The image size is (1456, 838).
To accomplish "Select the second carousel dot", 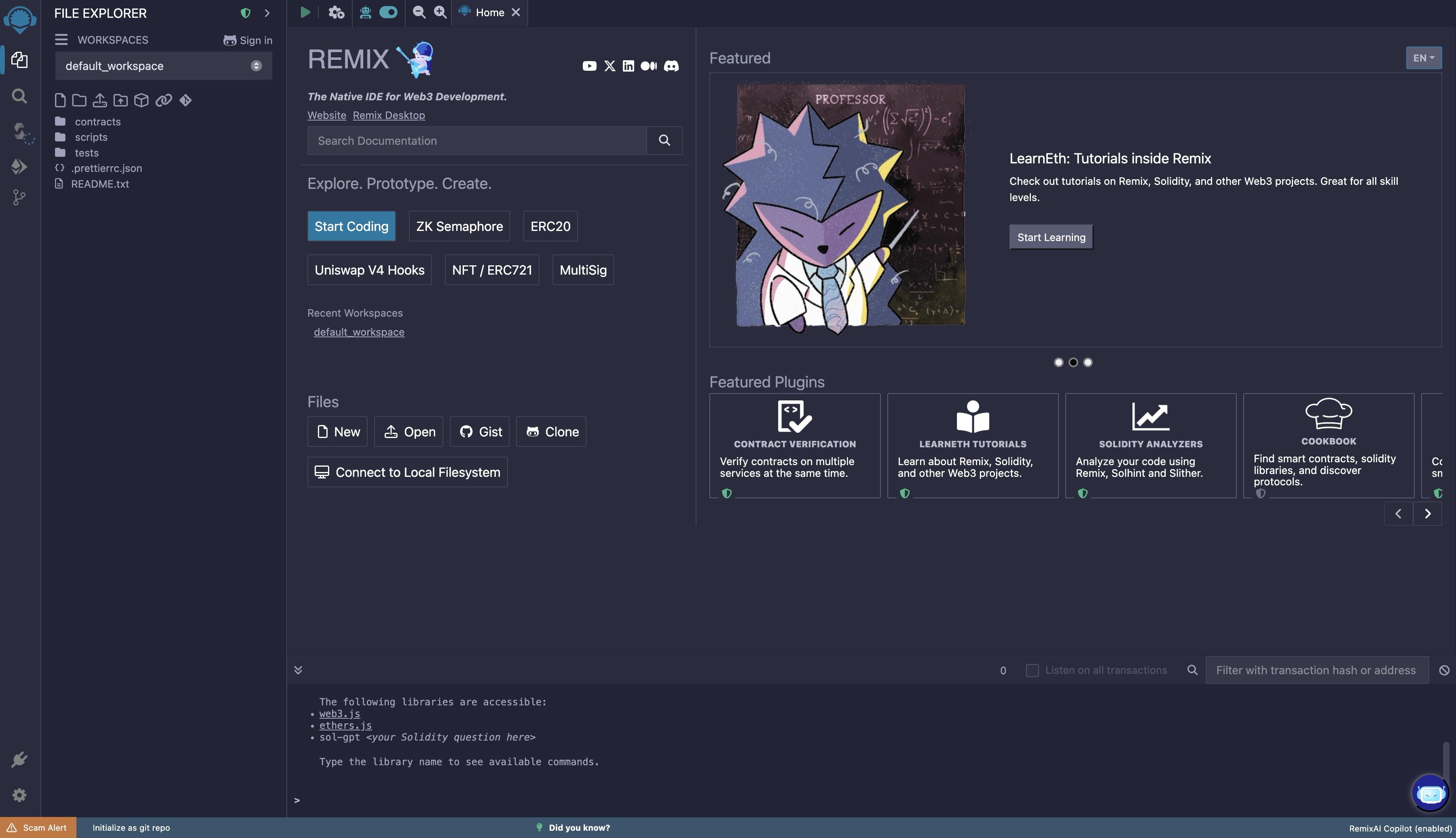I will click(x=1073, y=362).
